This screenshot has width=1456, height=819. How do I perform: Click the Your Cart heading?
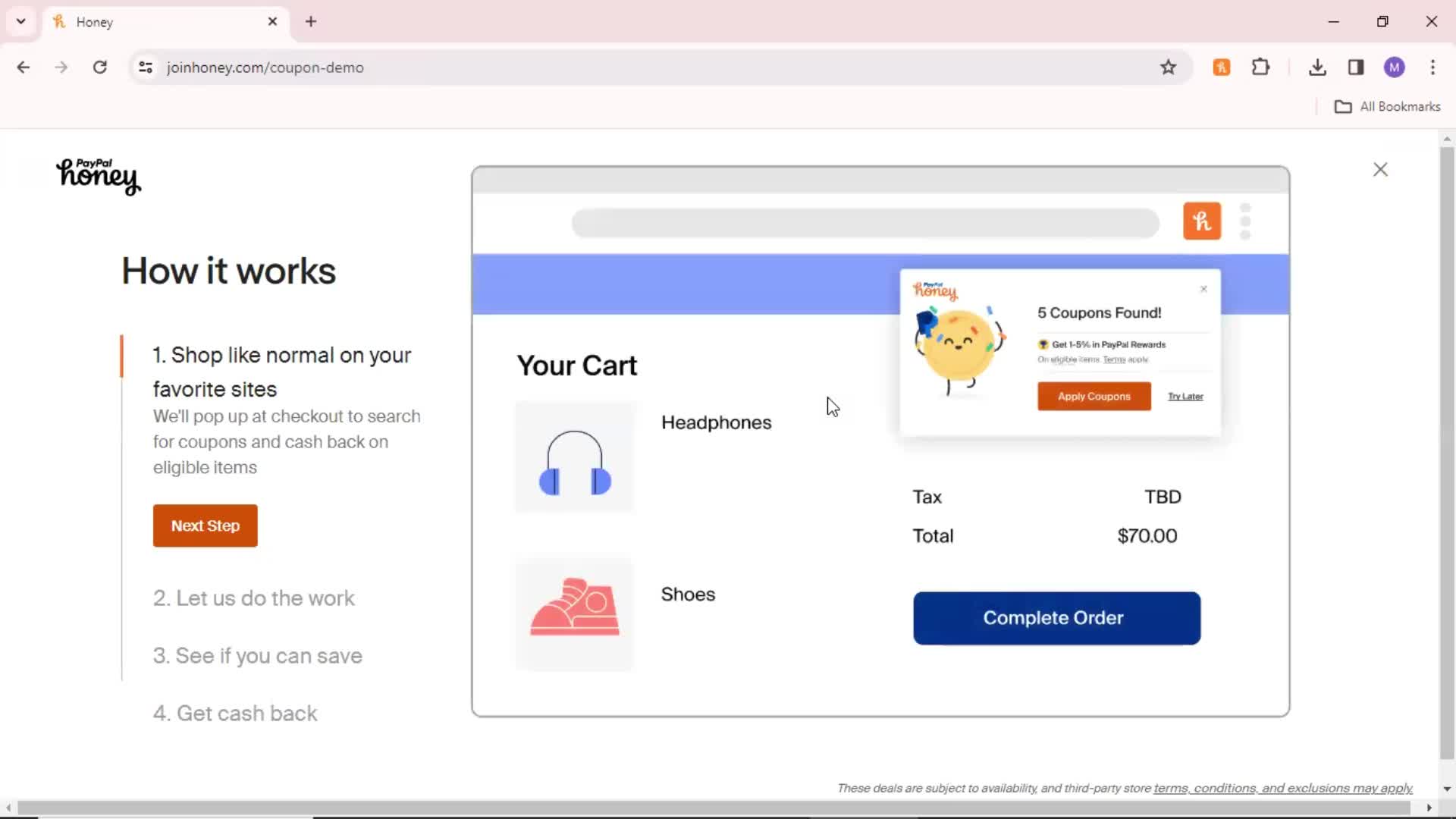tap(577, 366)
